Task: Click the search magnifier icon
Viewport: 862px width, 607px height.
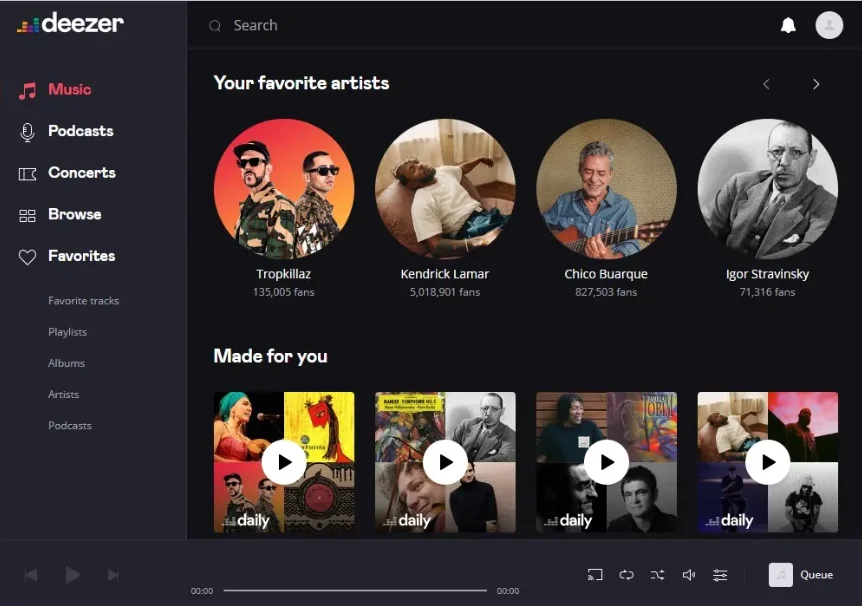Action: tap(215, 26)
